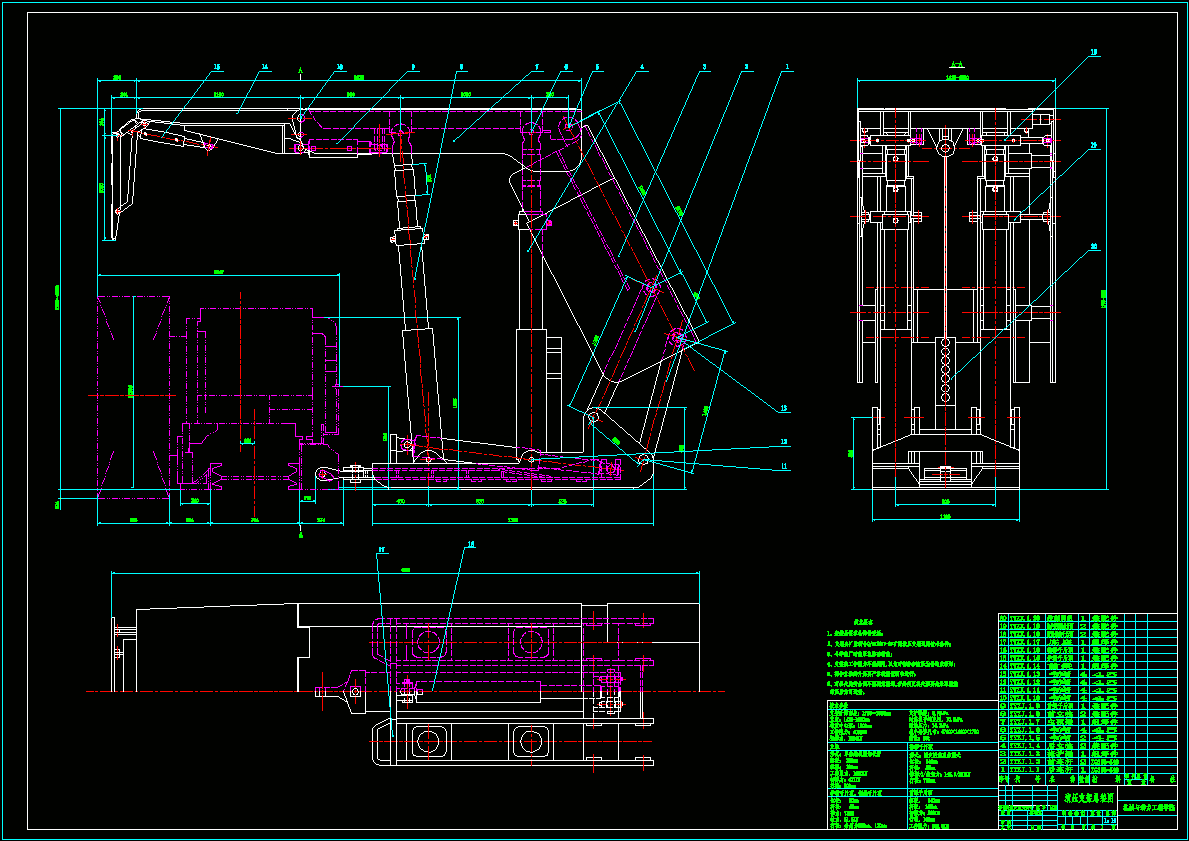Viewport: 1189px width, 841px height.
Task: Click callout 19 above the A-A section view
Action: click(x=1094, y=52)
